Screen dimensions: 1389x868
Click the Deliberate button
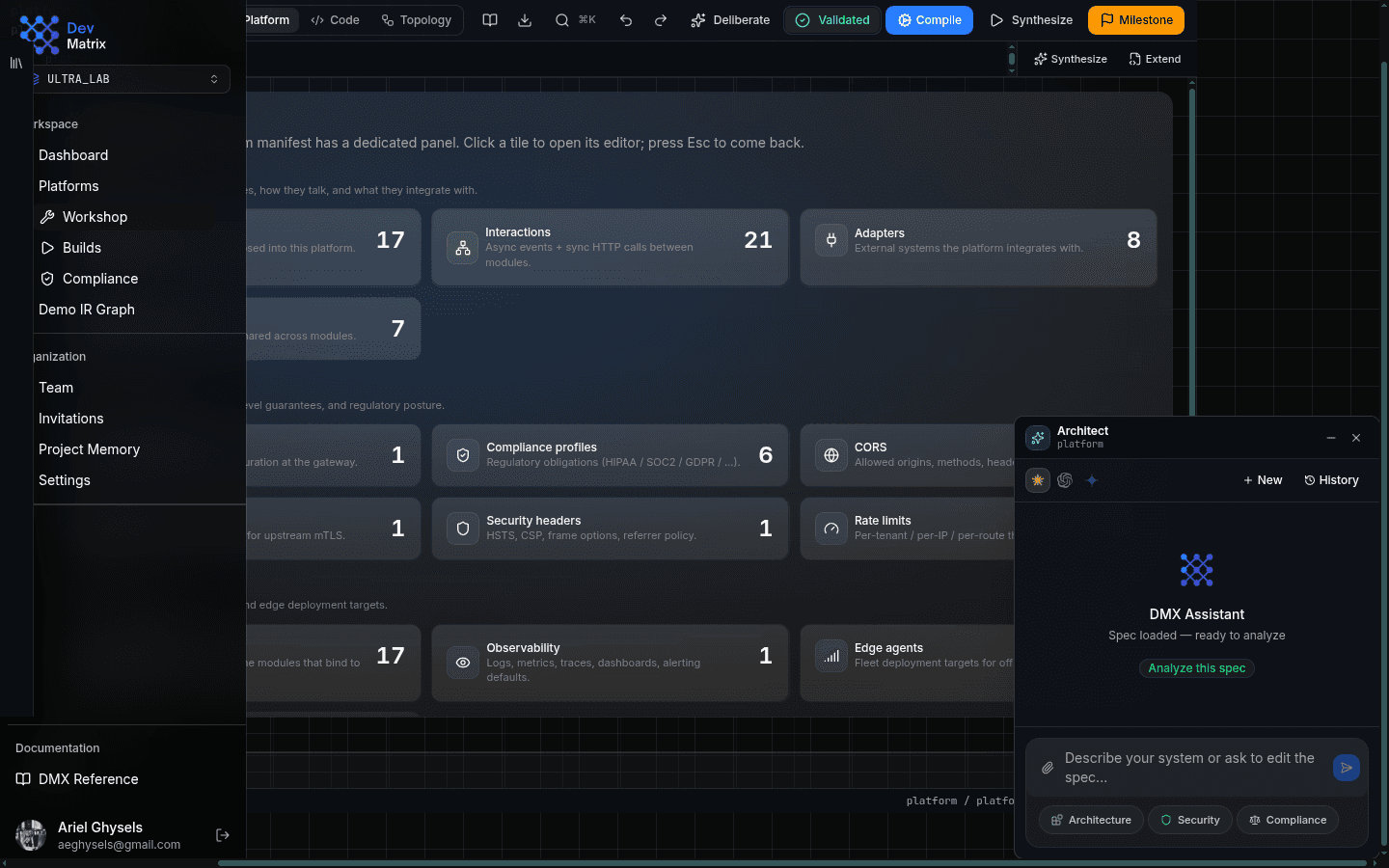(x=730, y=20)
